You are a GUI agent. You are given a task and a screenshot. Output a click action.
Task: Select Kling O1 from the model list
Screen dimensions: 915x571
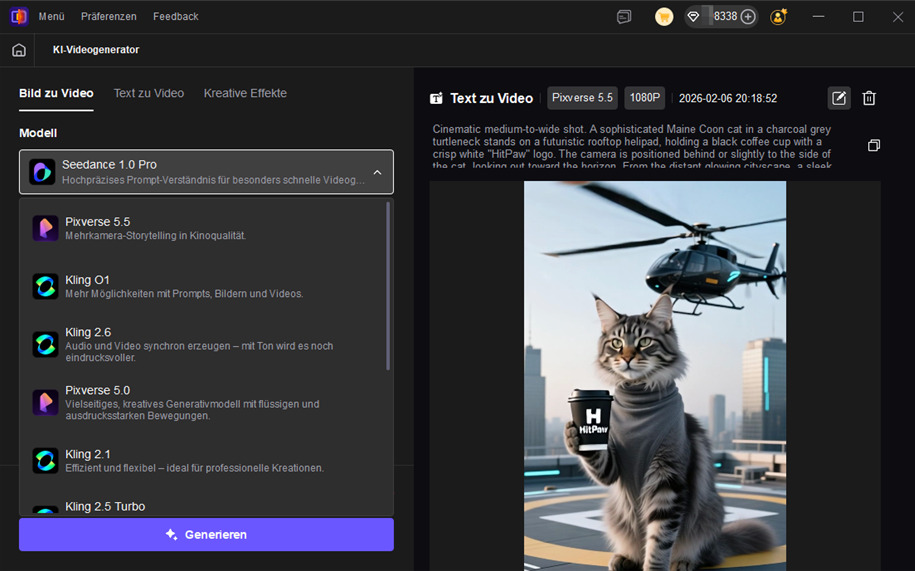point(202,286)
